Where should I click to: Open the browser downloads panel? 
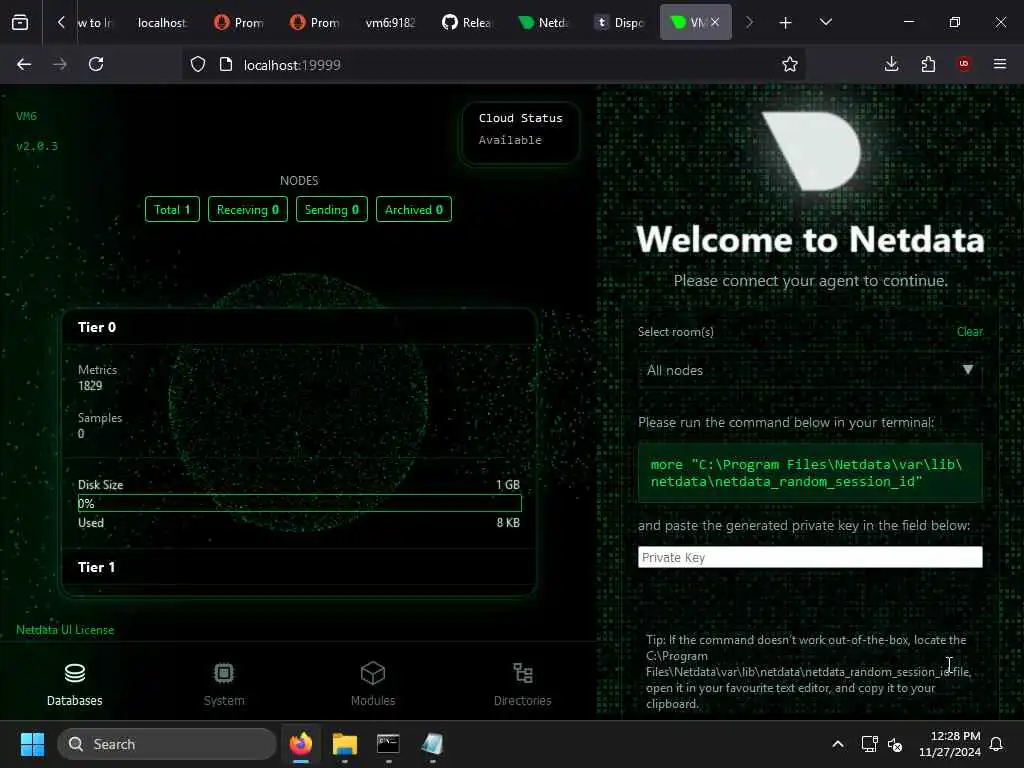click(x=891, y=64)
